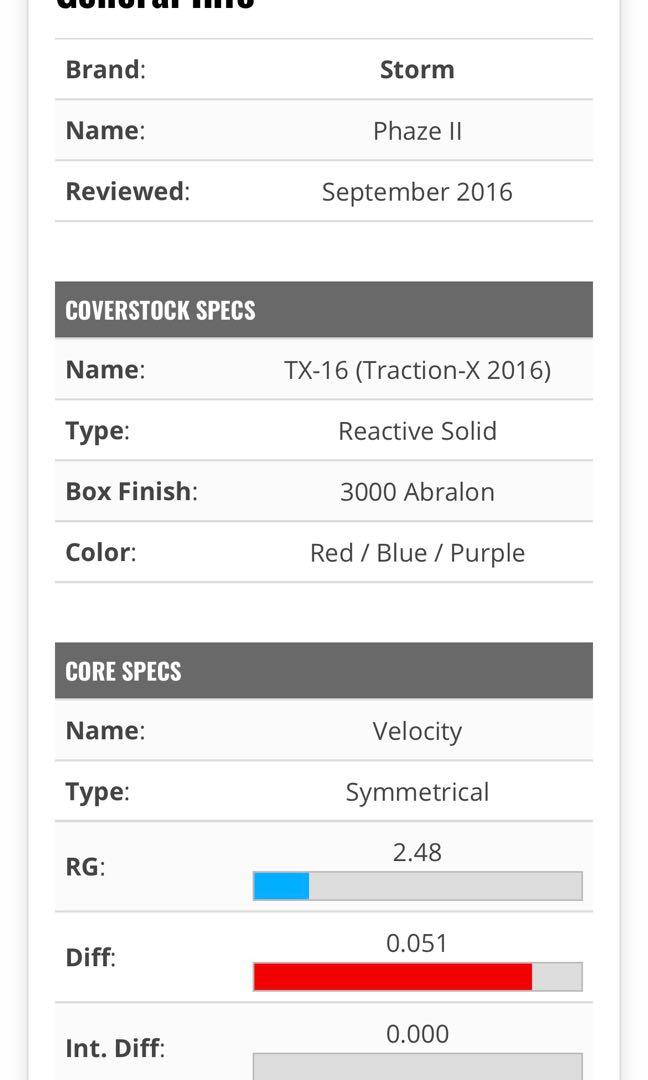Click the Reviewed label

(x=127, y=192)
